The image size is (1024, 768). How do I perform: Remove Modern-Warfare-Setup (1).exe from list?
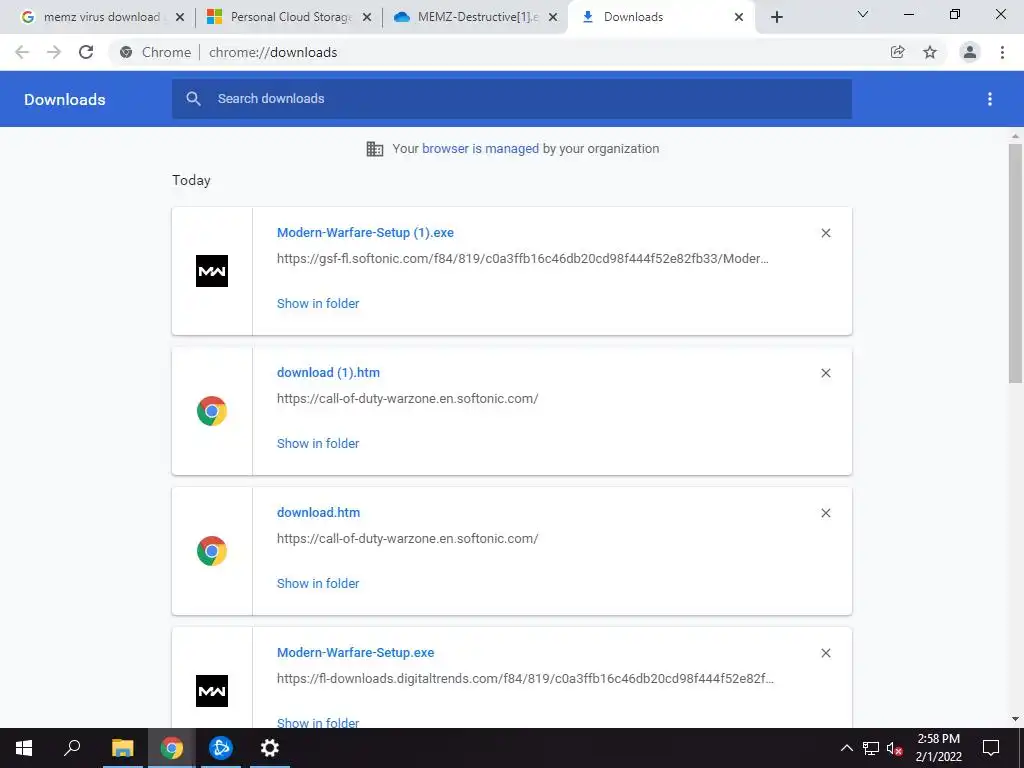pyautogui.click(x=825, y=233)
